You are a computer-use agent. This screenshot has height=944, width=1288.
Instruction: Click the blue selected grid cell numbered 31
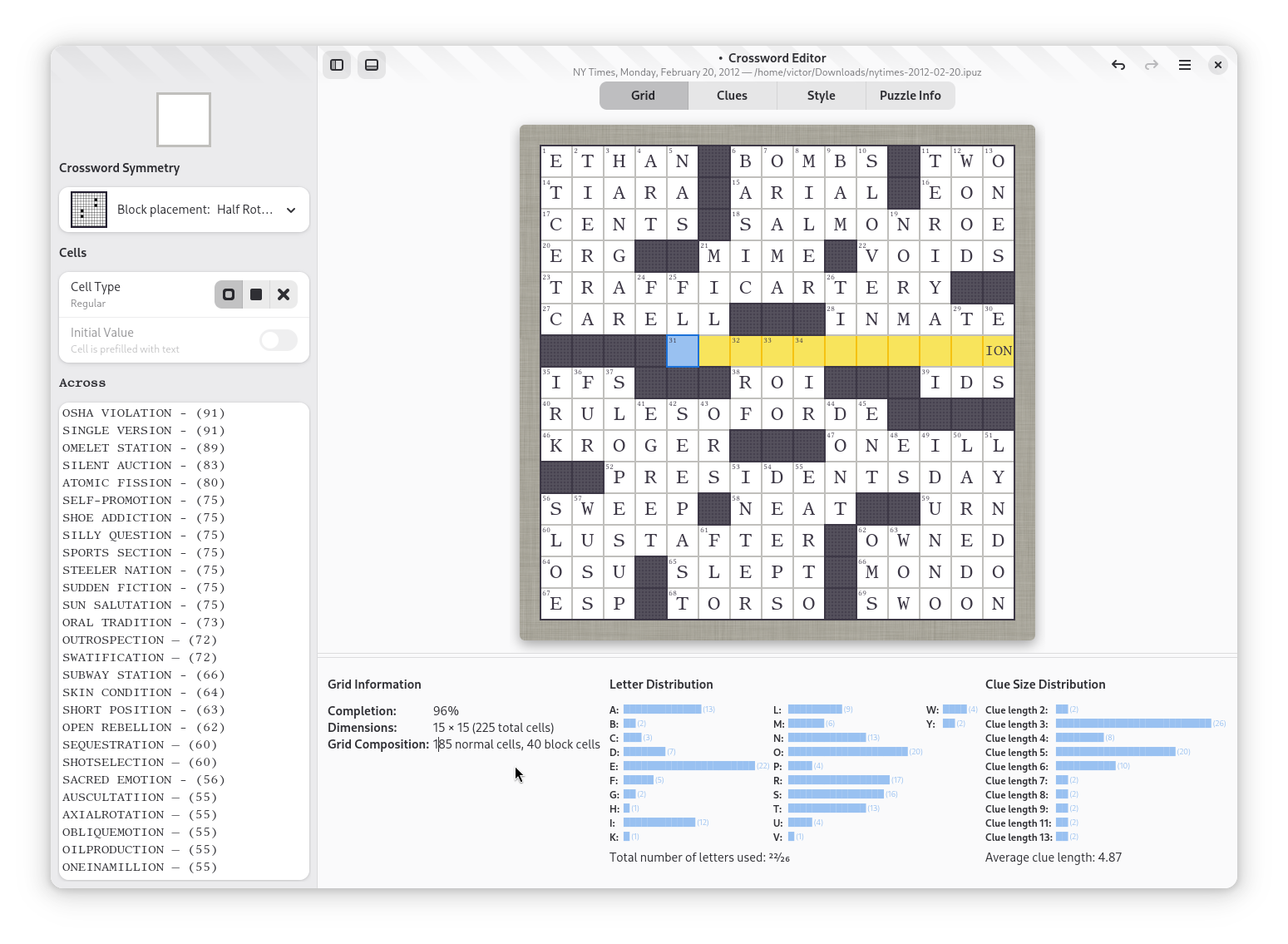pyautogui.click(x=683, y=351)
